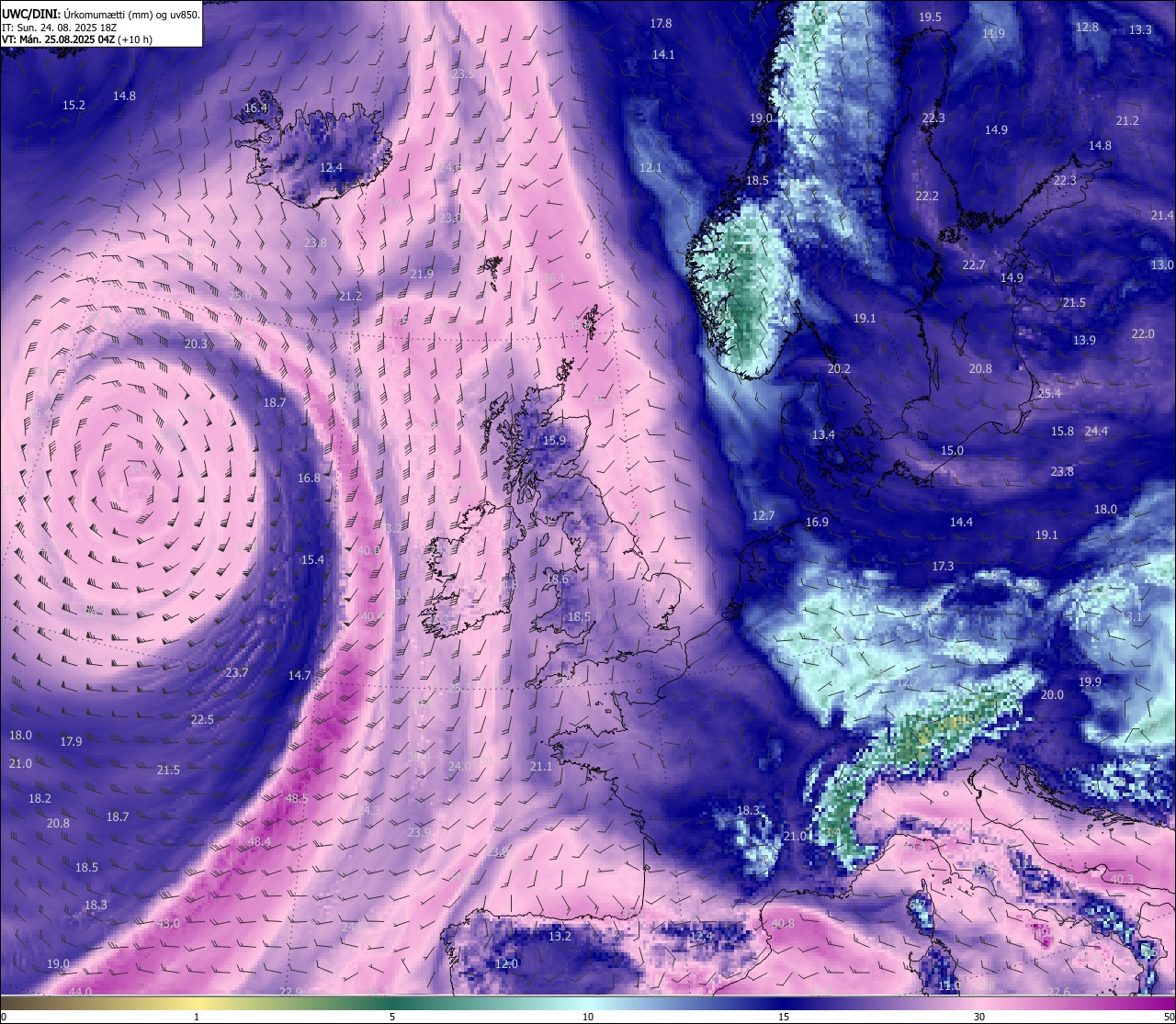1176x1024 pixels.
Task: Click the map value 20.0
Action: tap(1052, 695)
